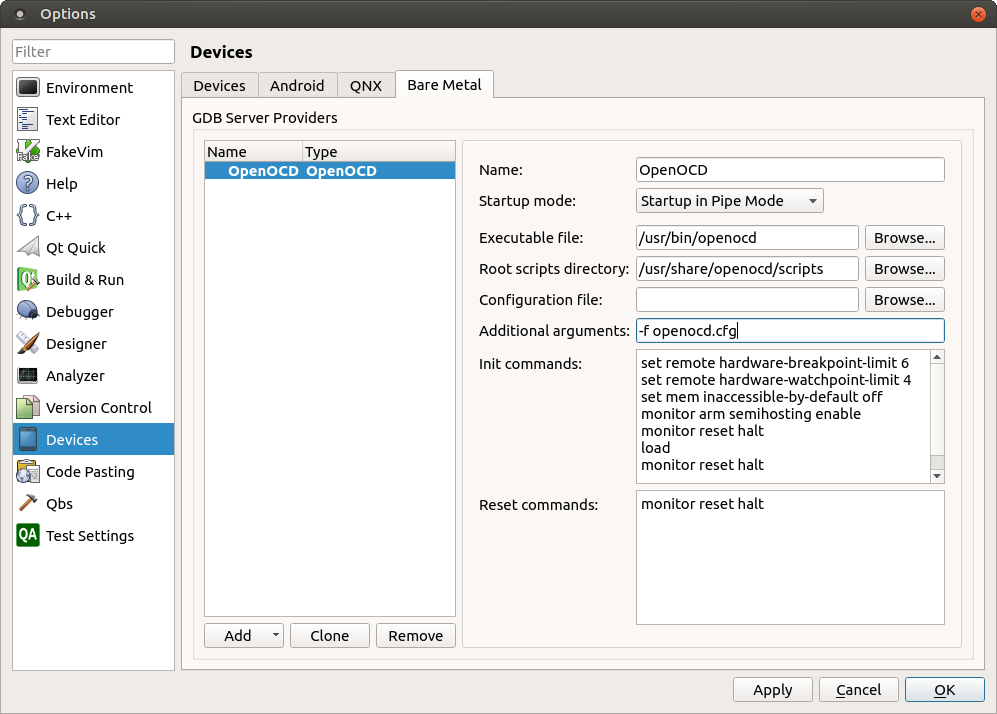Open the FakeVim settings icon

28,152
